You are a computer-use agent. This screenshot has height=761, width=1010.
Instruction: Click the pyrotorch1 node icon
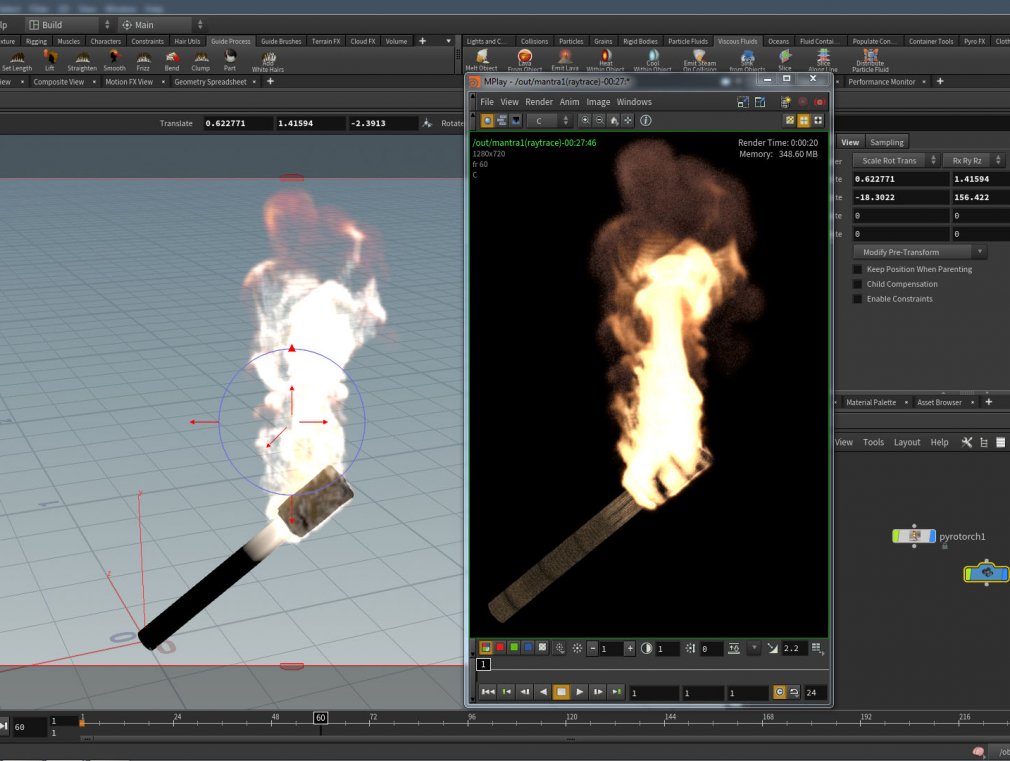pyautogui.click(x=914, y=535)
